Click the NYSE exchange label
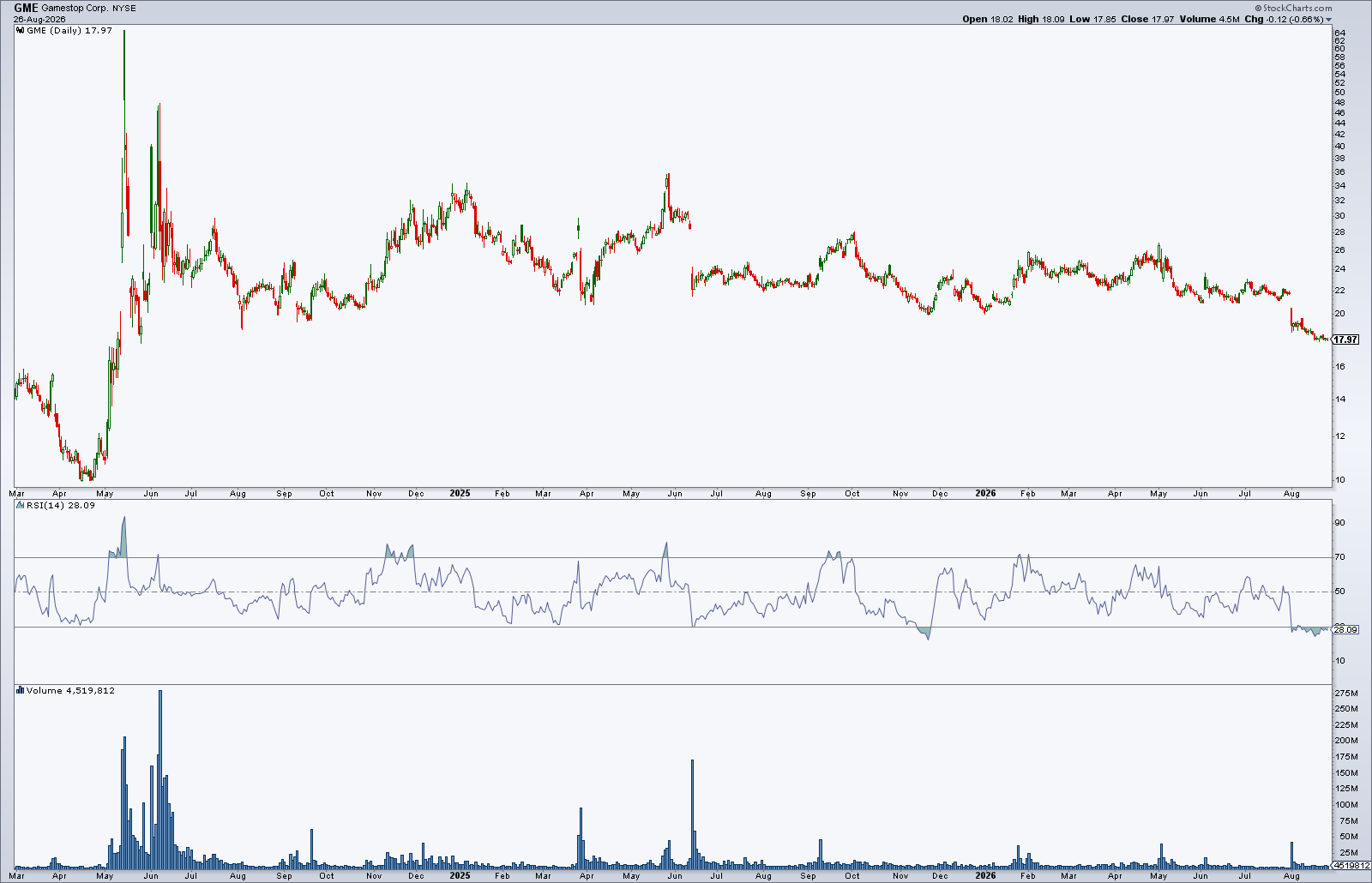Viewport: 1372px width, 883px height. pyautogui.click(x=124, y=9)
